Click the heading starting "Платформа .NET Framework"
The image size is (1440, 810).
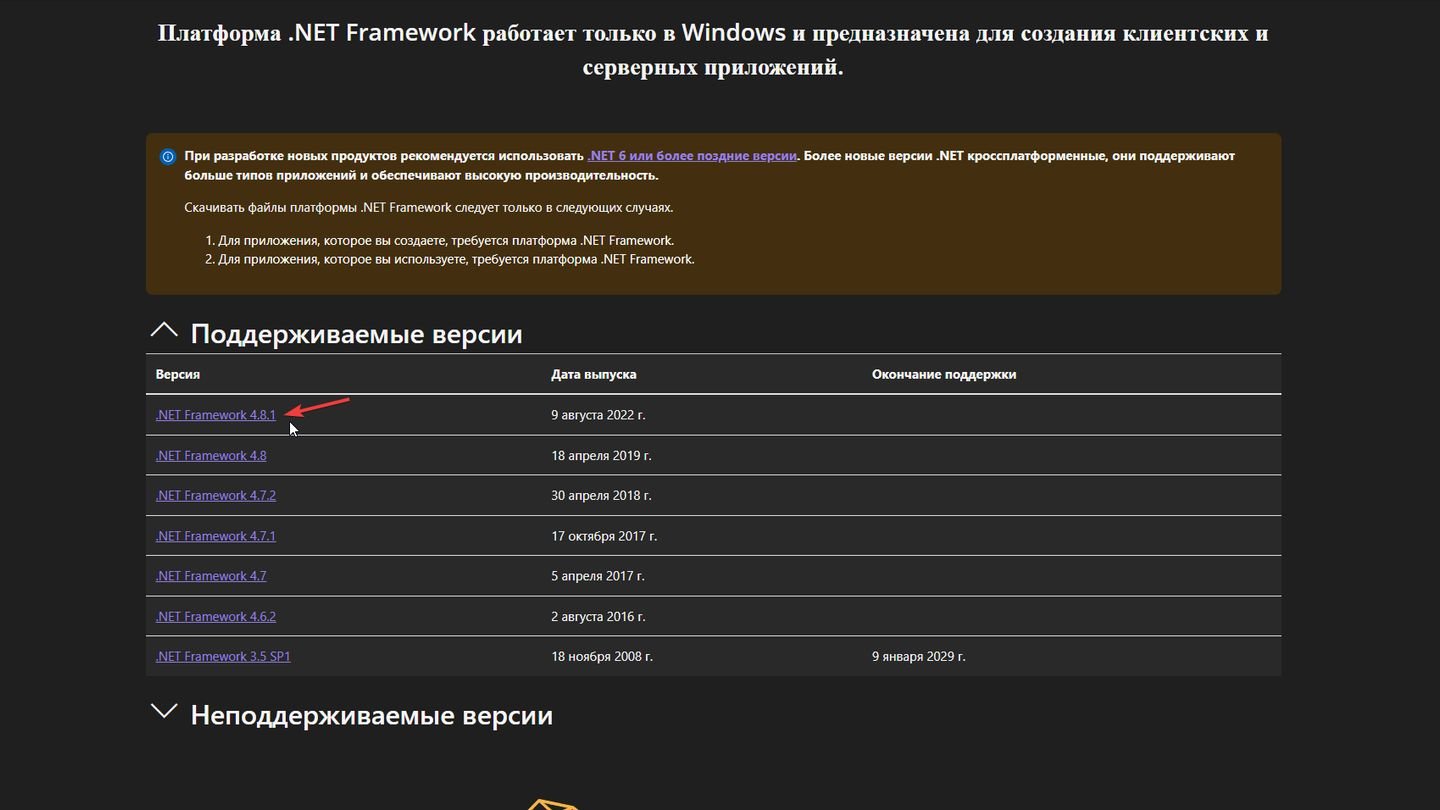(x=713, y=50)
